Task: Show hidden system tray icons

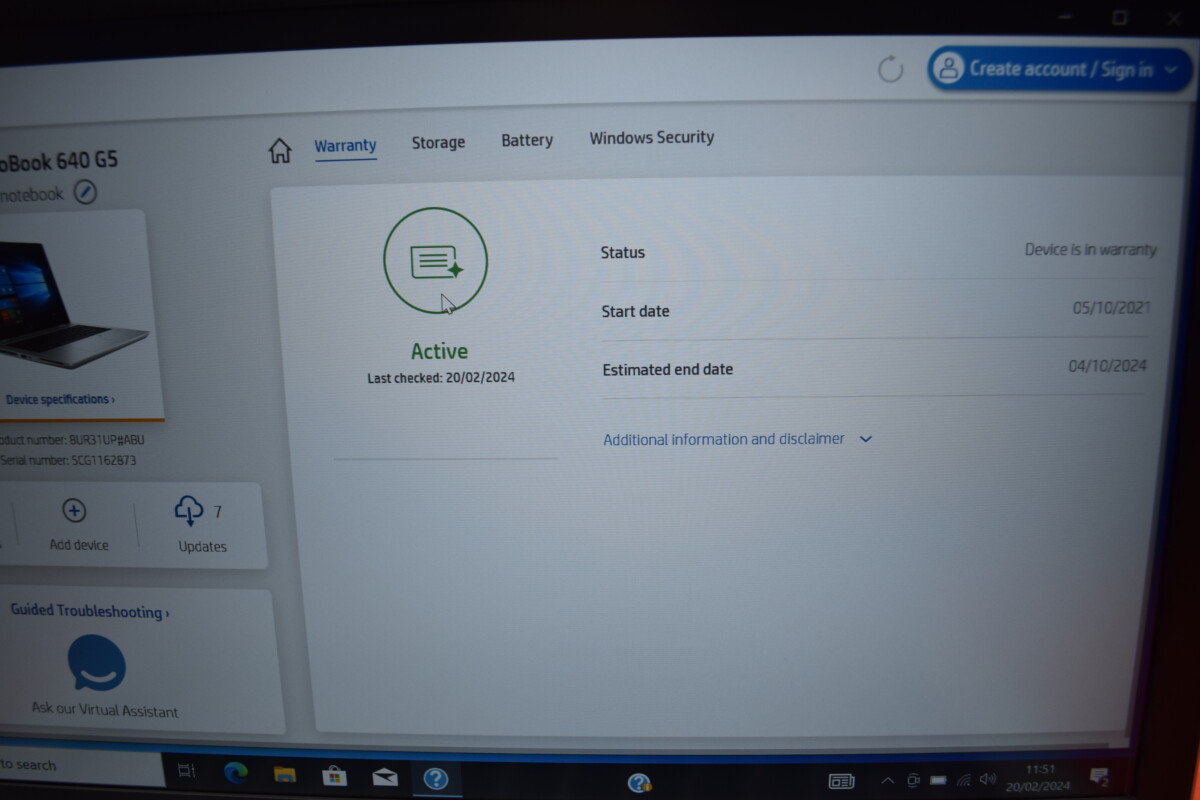Action: coord(887,780)
